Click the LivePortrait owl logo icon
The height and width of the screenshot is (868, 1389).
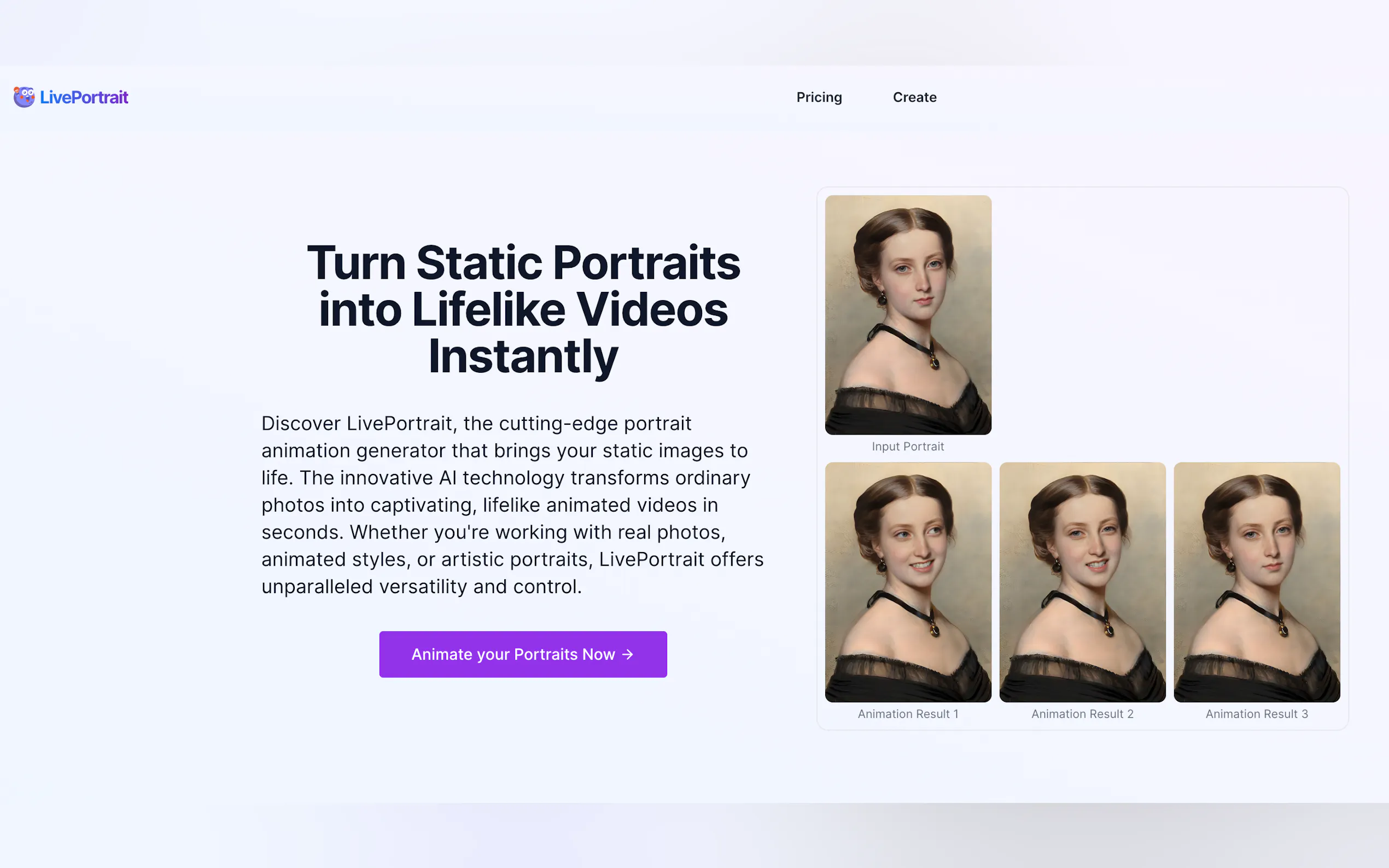[24, 97]
